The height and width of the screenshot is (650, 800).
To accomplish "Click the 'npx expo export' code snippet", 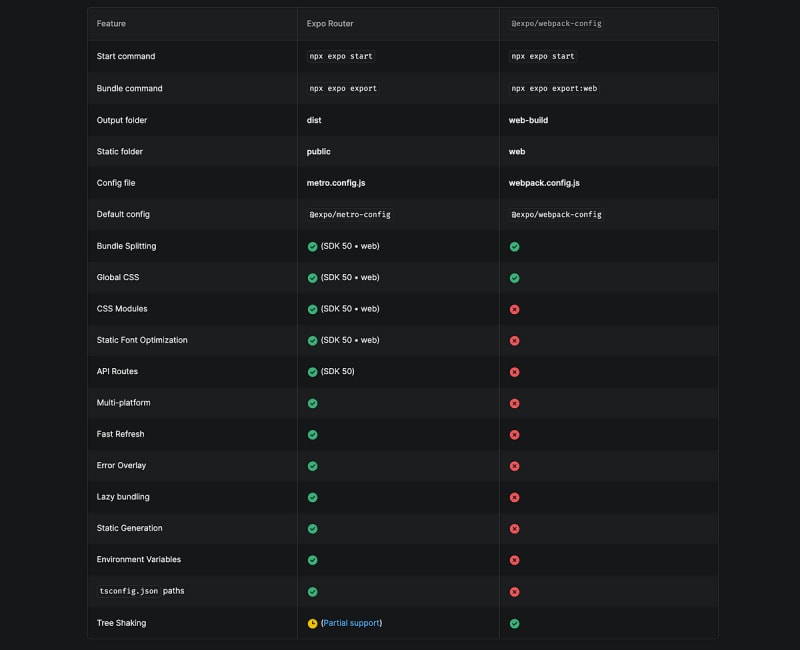I will [343, 88].
